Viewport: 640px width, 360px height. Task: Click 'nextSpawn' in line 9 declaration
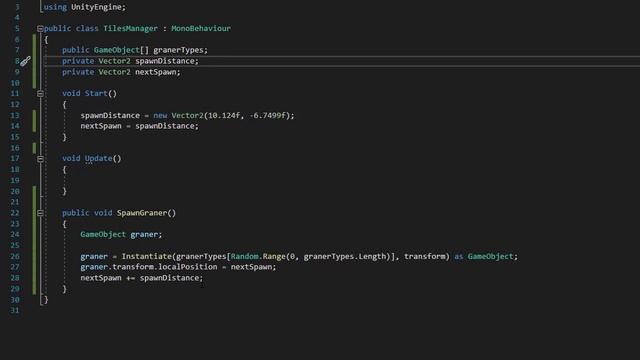pos(156,72)
